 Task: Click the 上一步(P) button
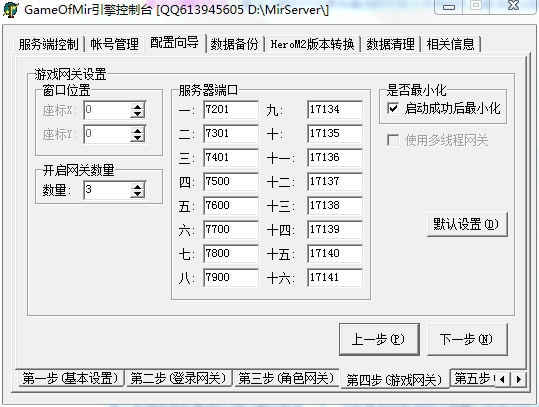tap(379, 339)
